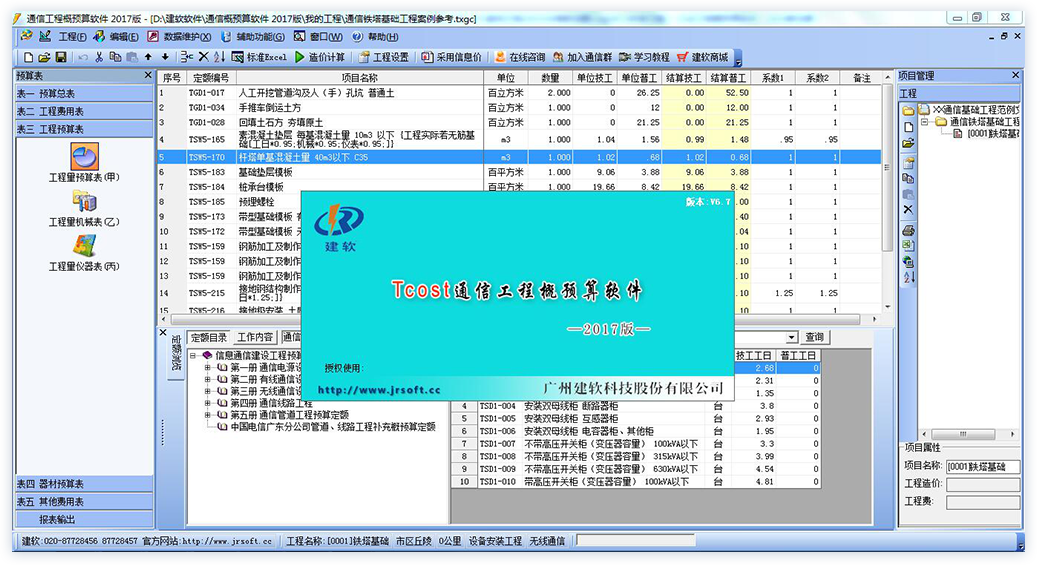This screenshot has width=1037, height=565.
Task: Click the A-Z sort icon in 项目管理
Action: (x=908, y=277)
